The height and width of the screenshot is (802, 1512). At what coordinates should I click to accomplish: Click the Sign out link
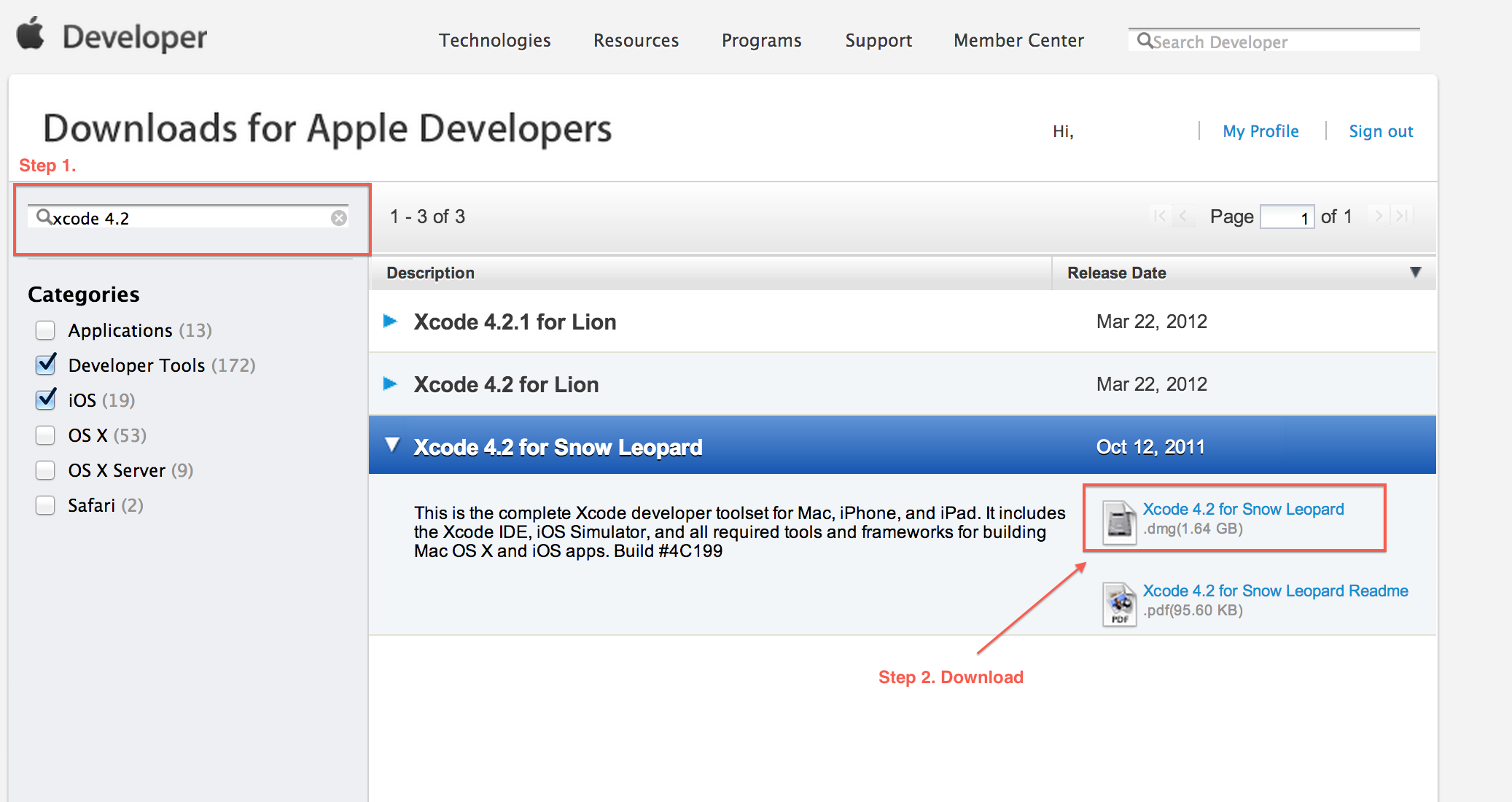click(1381, 131)
